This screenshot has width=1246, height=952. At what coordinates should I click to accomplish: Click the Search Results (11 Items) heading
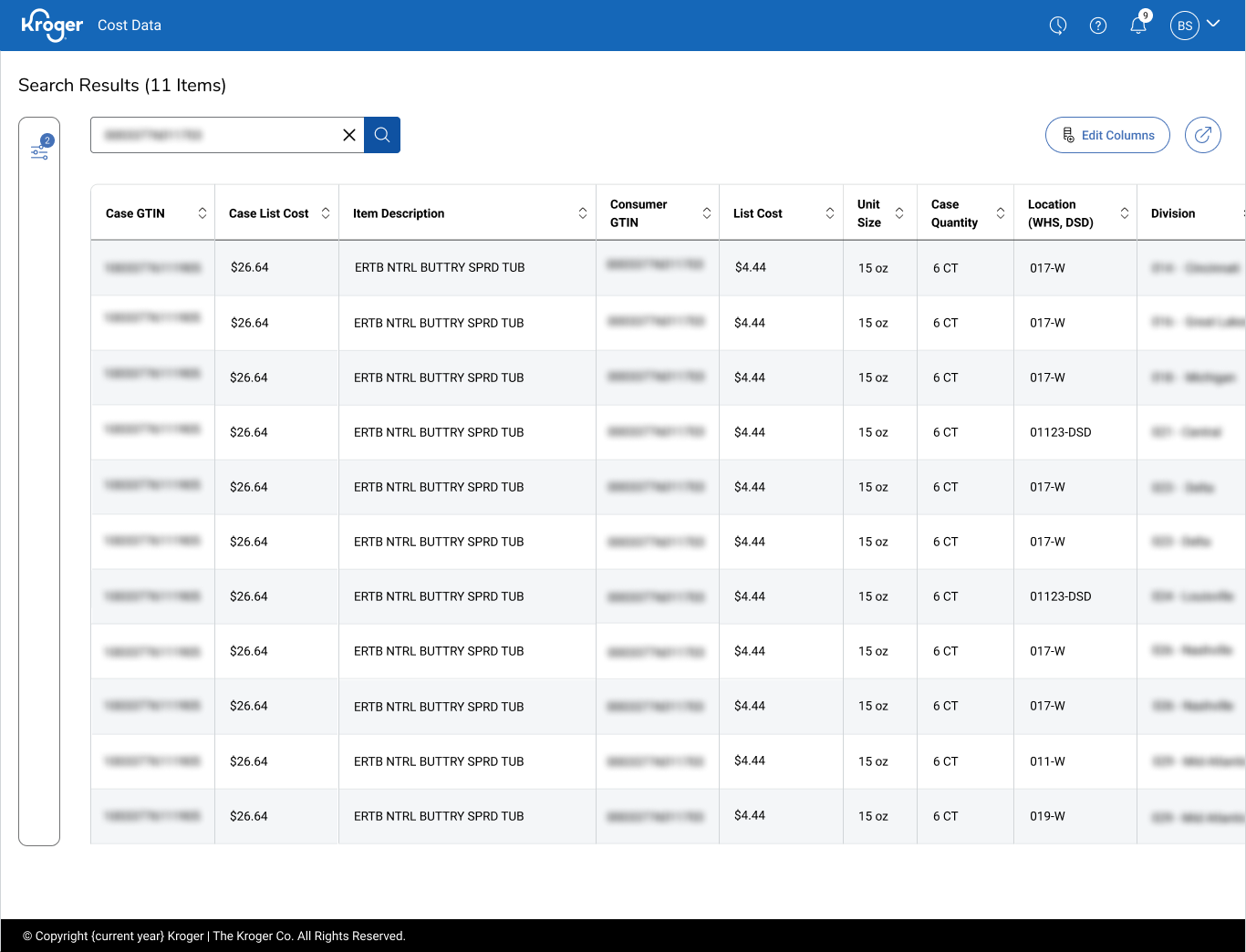pyautogui.click(x=122, y=85)
